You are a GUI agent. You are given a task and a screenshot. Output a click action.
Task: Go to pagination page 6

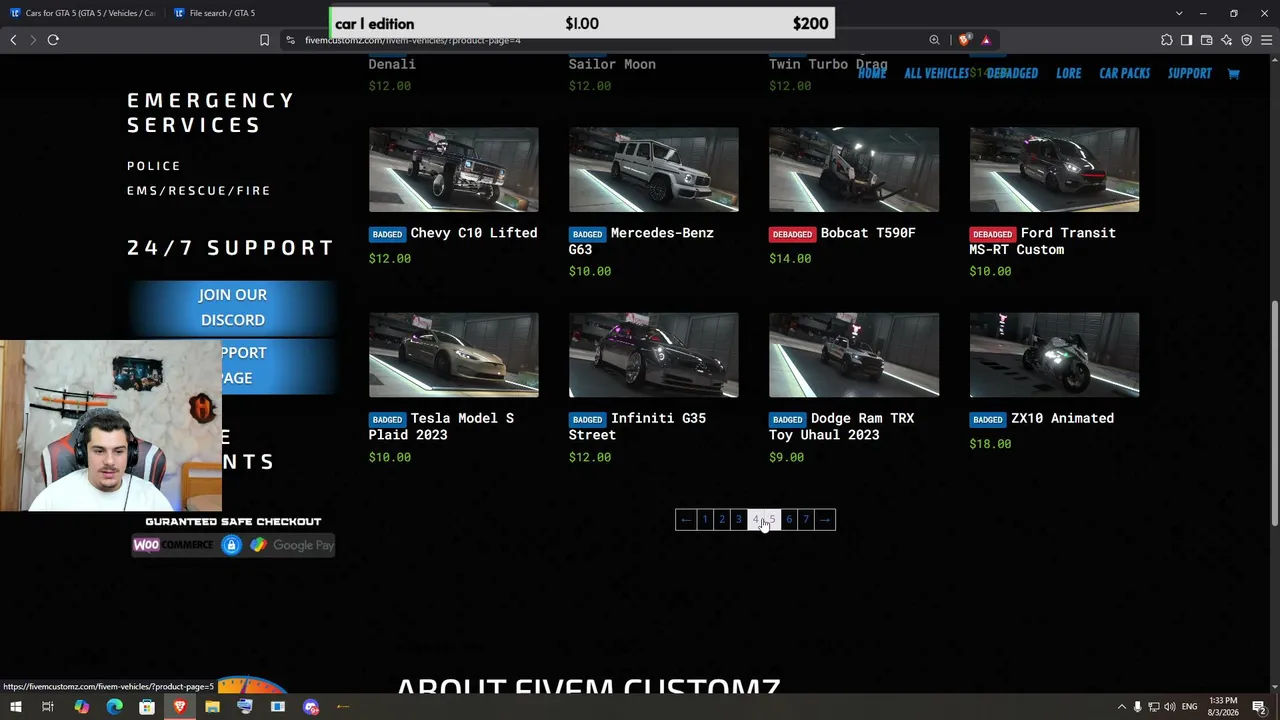[x=789, y=519]
